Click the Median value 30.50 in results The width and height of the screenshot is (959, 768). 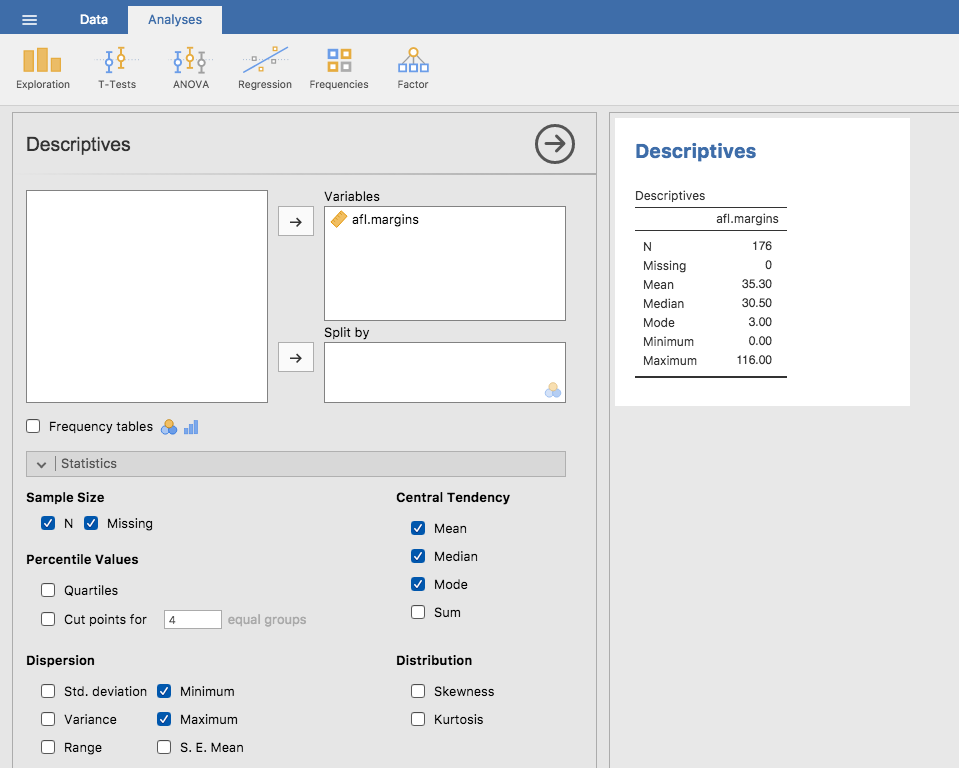(757, 303)
